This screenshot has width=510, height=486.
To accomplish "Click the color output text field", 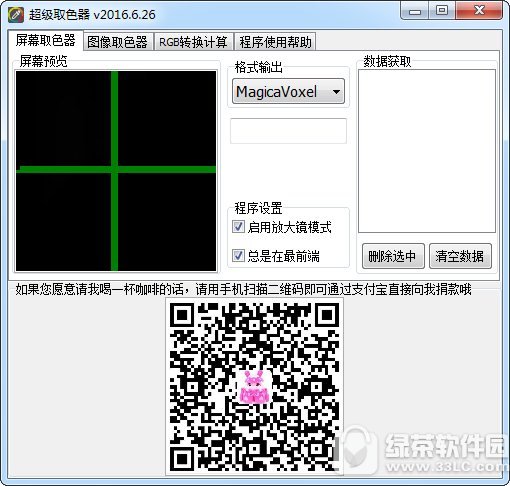I will 288,131.
